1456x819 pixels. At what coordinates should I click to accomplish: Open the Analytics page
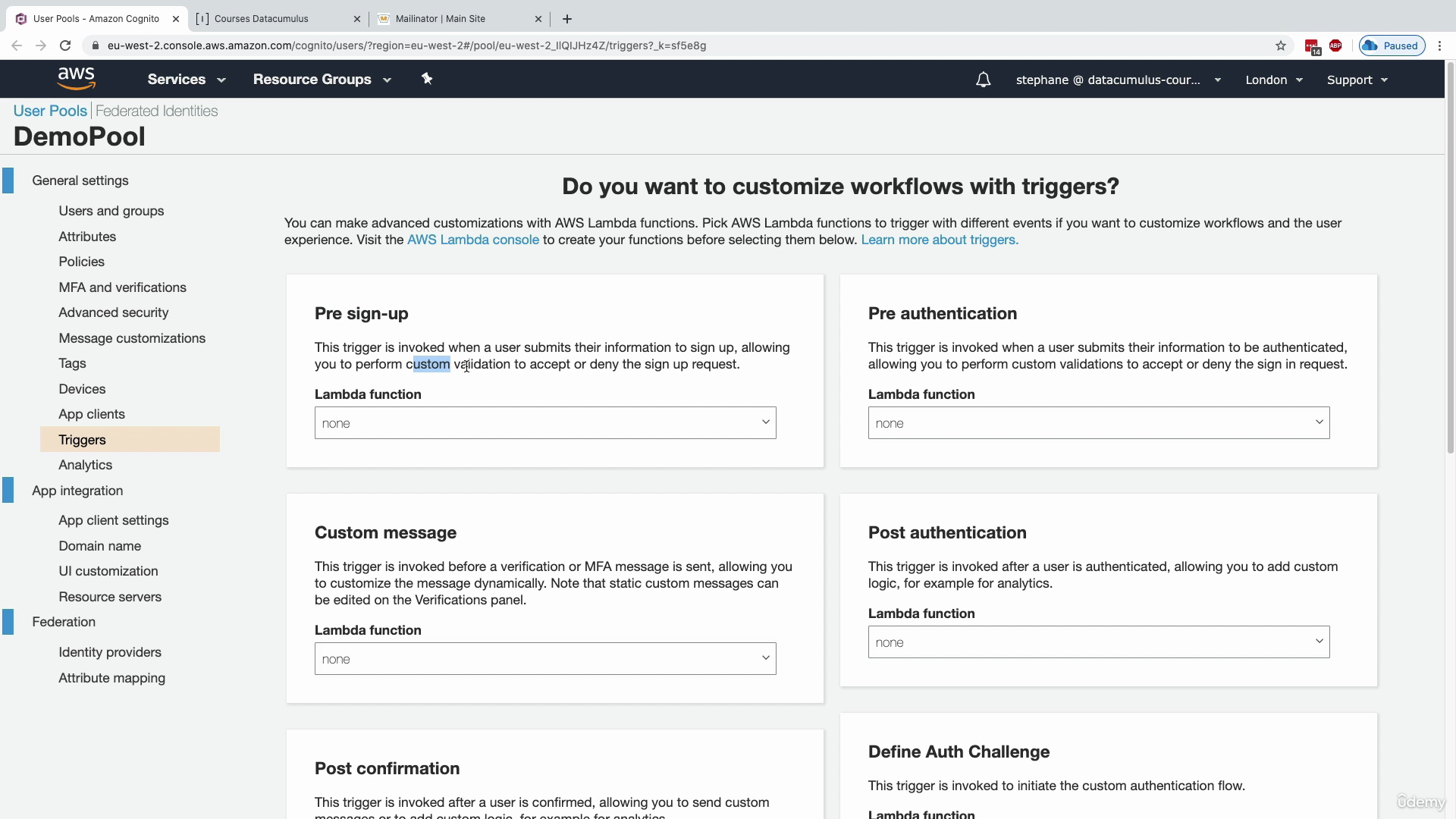coord(86,465)
